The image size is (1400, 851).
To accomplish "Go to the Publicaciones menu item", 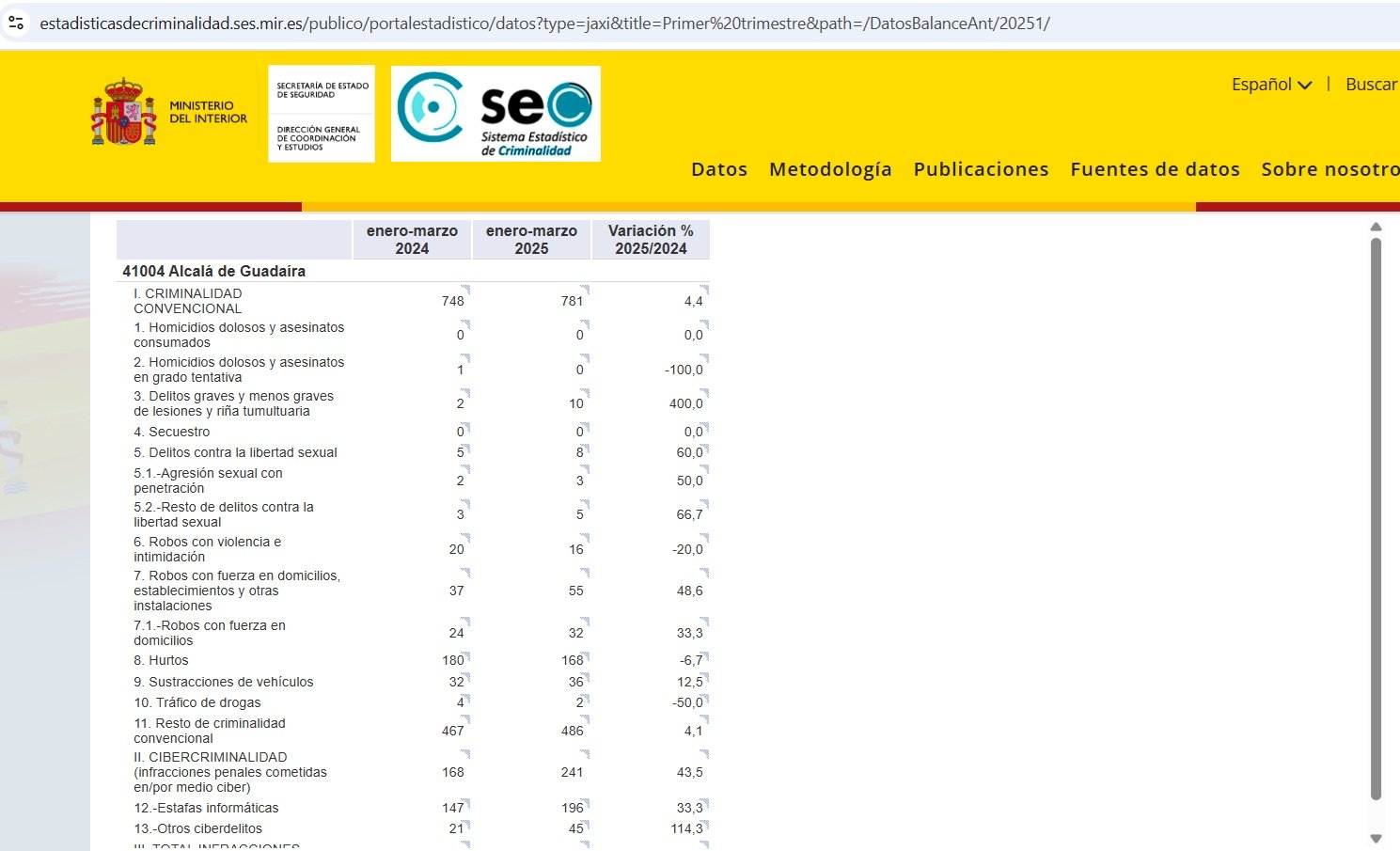I will [x=981, y=169].
